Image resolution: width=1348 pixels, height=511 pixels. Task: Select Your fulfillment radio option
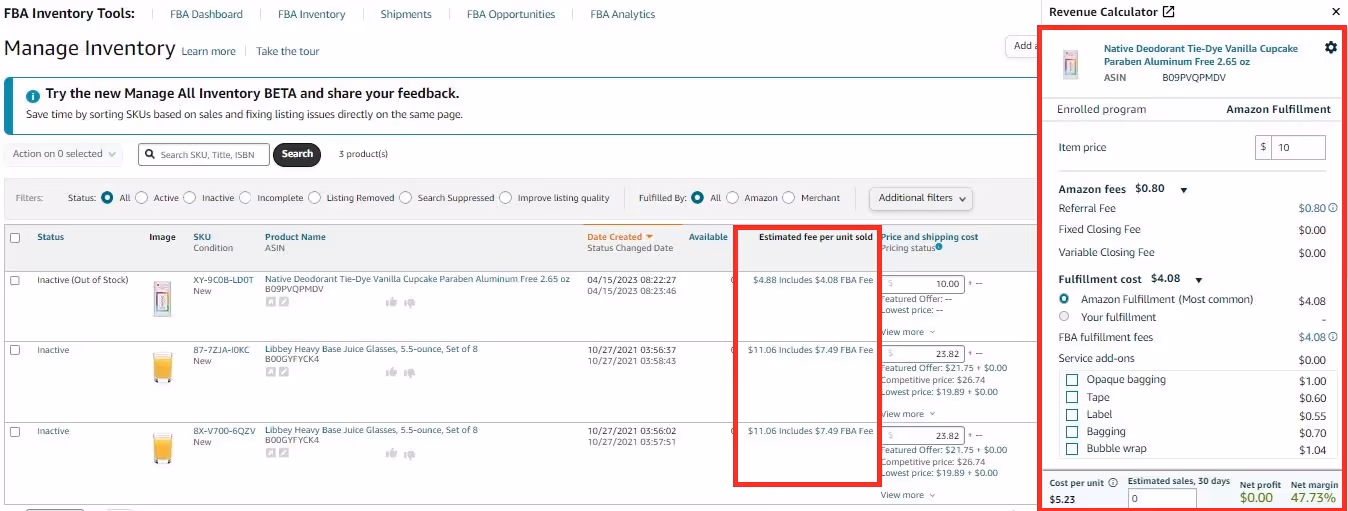(1064, 316)
